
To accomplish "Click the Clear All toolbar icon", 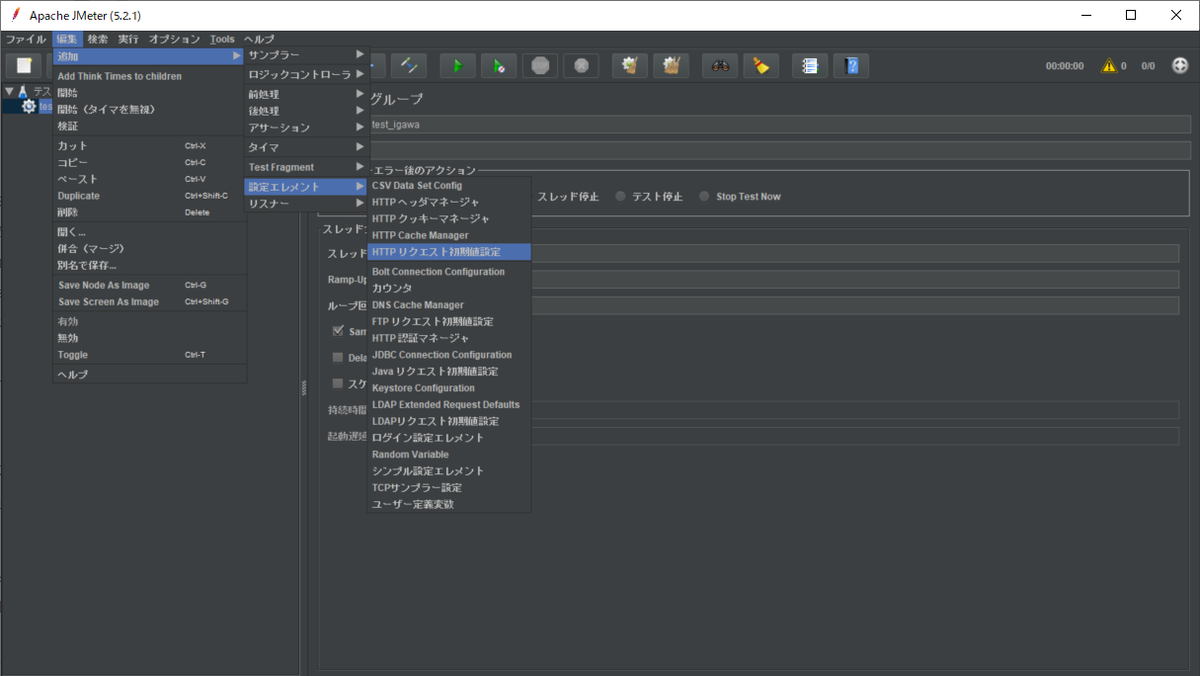I will tap(671, 66).
